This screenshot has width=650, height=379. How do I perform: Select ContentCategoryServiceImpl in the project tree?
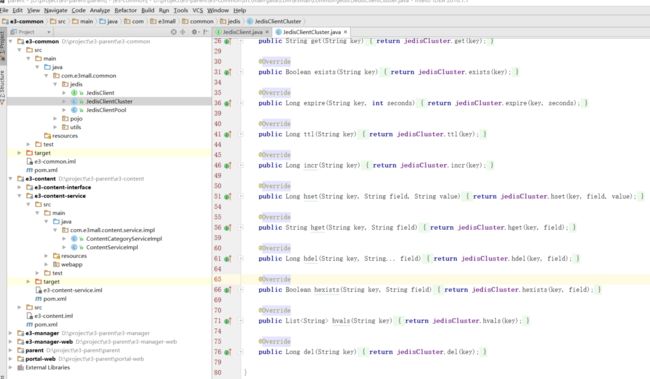pos(124,239)
